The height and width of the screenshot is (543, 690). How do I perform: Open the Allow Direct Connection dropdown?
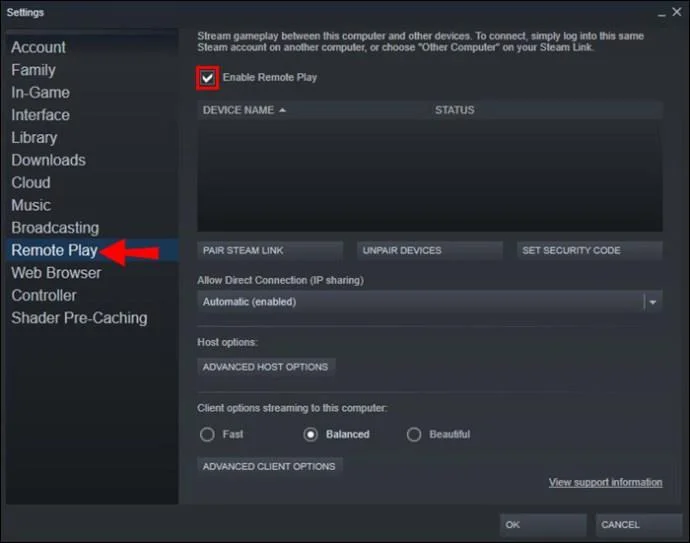click(x=429, y=302)
